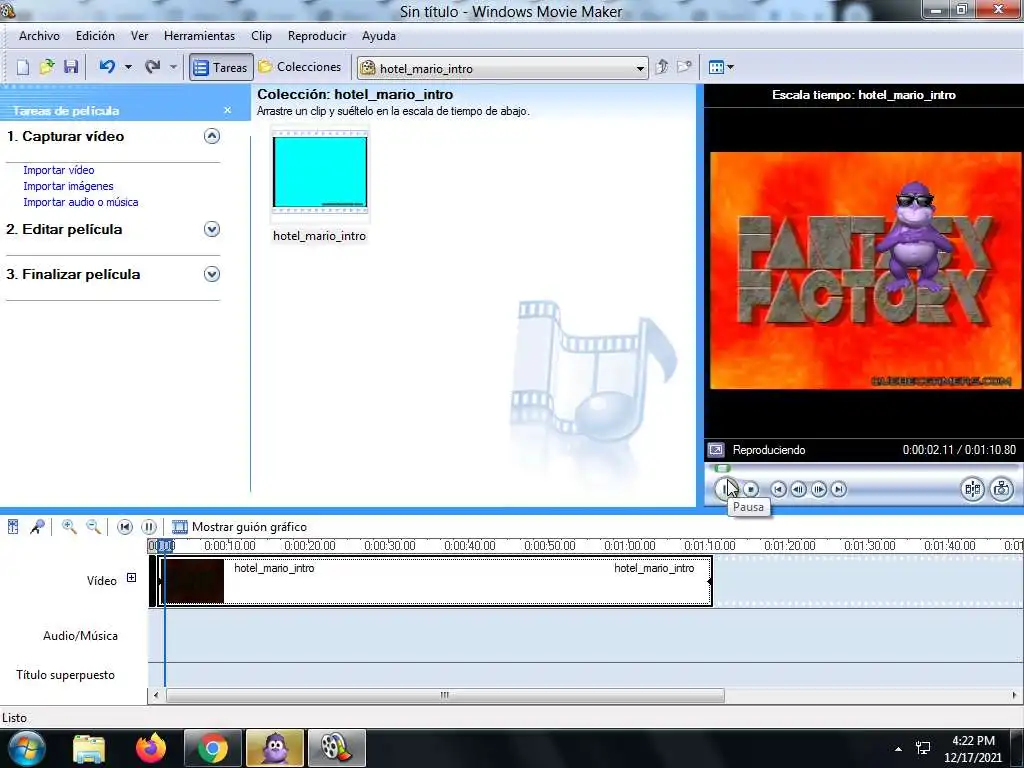Image resolution: width=1024 pixels, height=768 pixels.
Task: Toggle the Tareas pane button
Action: [x=221, y=67]
